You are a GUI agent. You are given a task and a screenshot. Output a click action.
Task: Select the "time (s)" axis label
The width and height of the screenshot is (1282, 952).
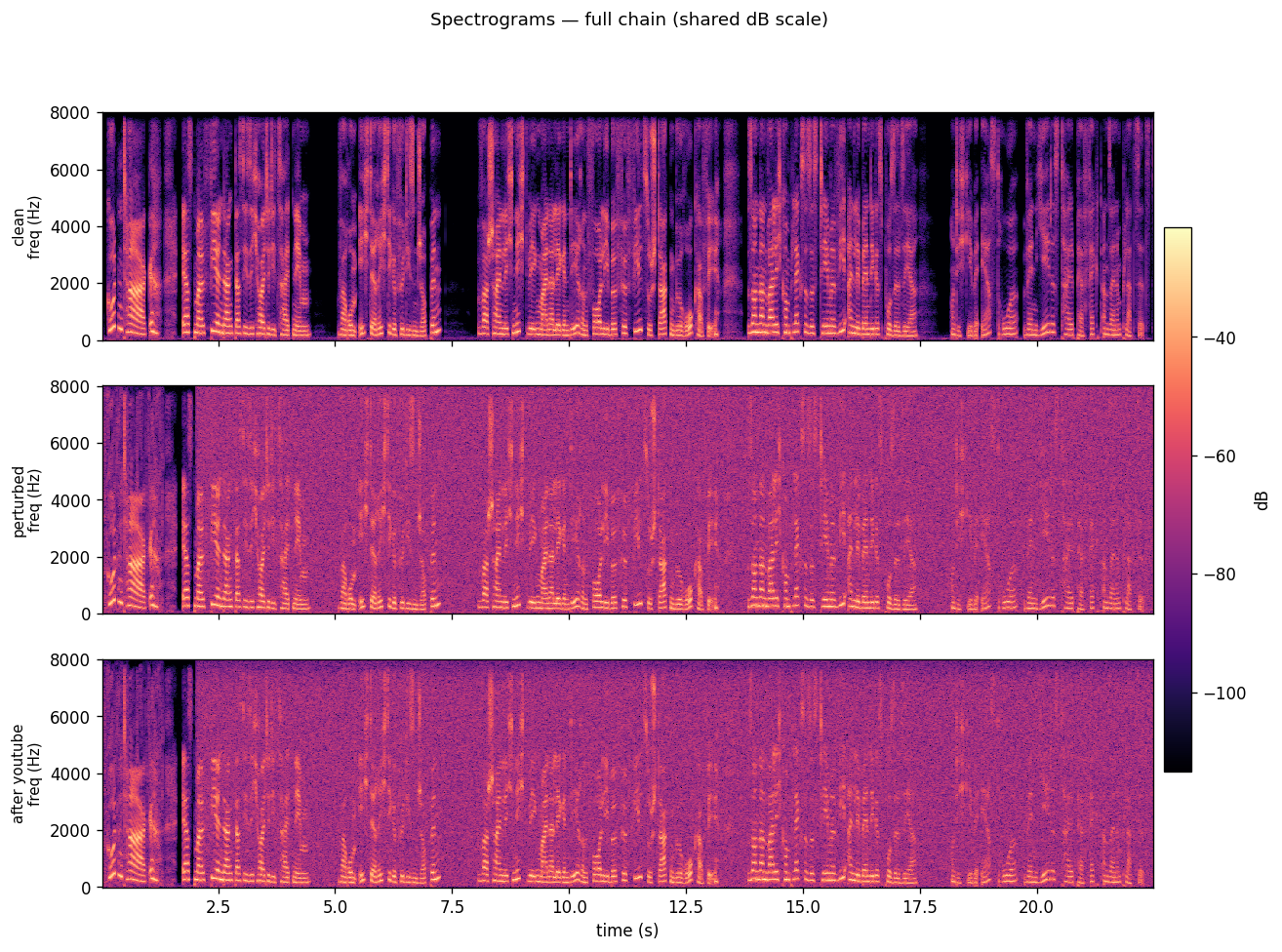click(626, 932)
